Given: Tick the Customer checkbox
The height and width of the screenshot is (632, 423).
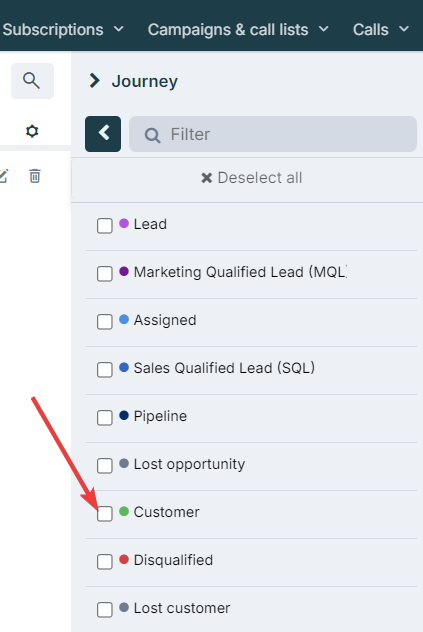Looking at the screenshot, I should 104,514.
